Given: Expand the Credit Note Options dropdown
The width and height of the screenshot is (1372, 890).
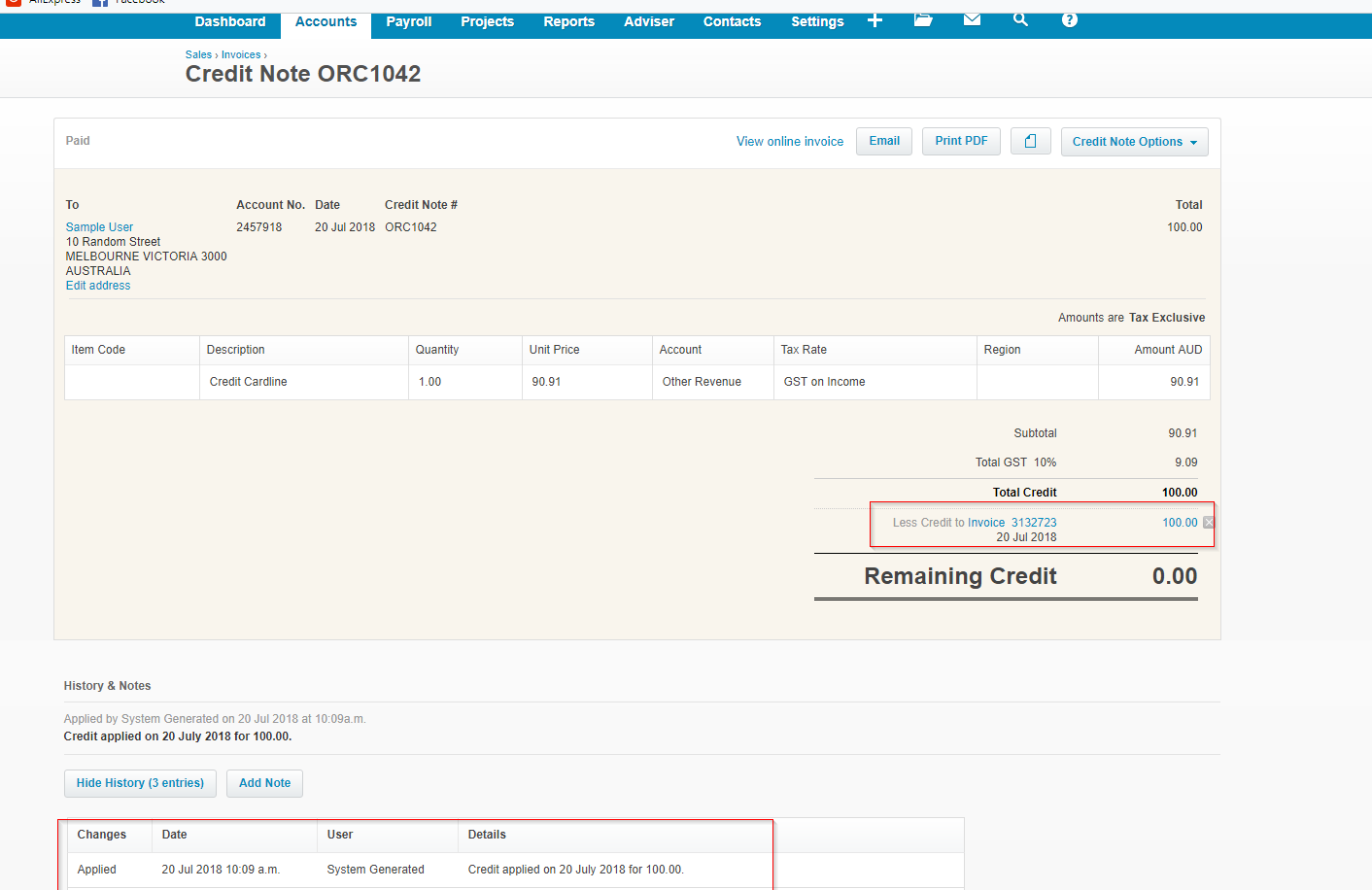Looking at the screenshot, I should pos(1134,142).
